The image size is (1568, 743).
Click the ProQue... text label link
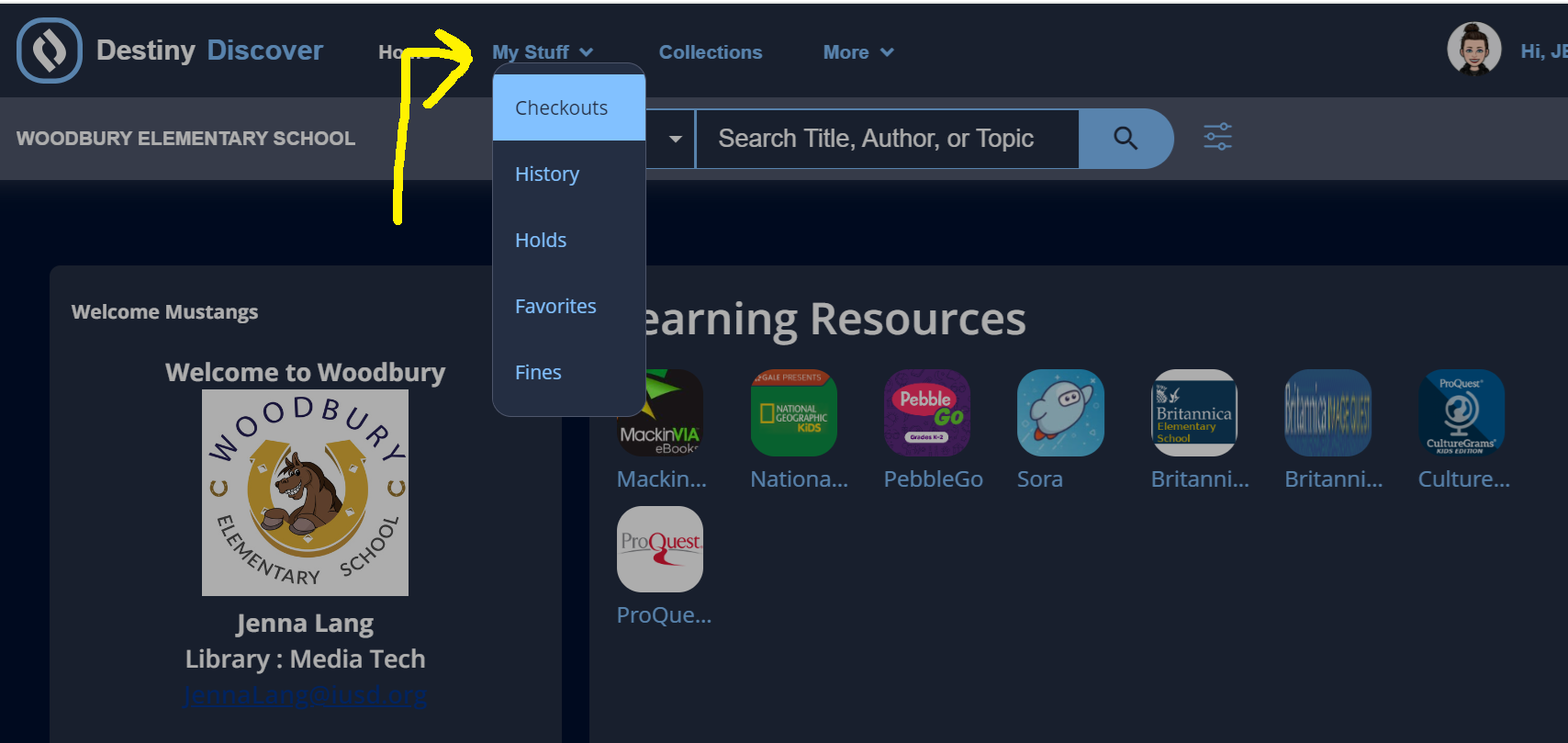pyautogui.click(x=664, y=614)
